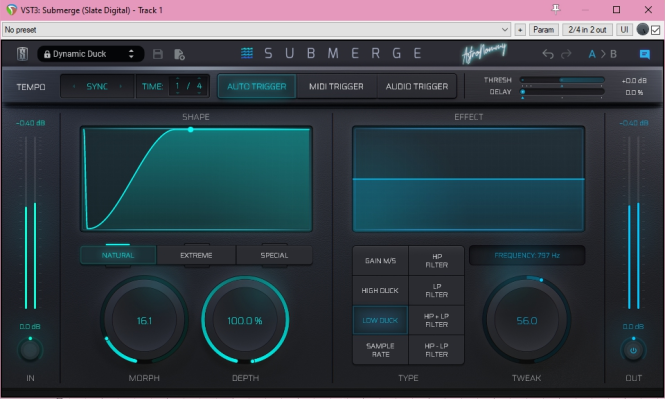Save the current preset with the floppy icon
Viewport: 665px width, 399px height.
158,54
